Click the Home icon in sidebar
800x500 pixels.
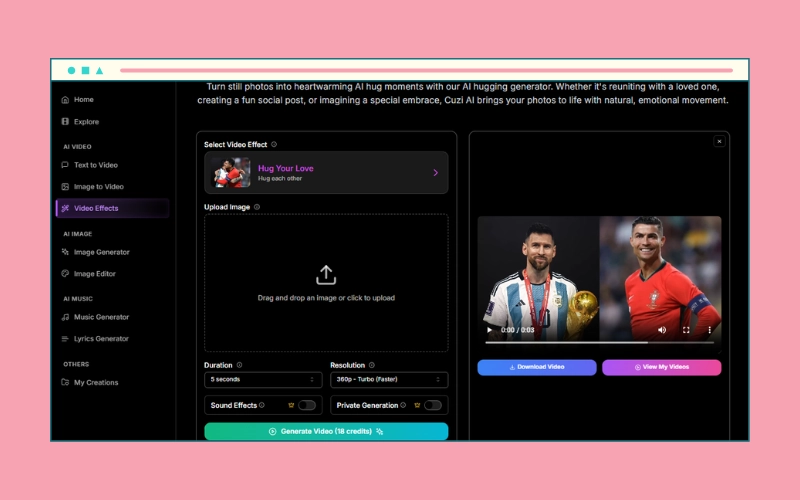(65, 100)
